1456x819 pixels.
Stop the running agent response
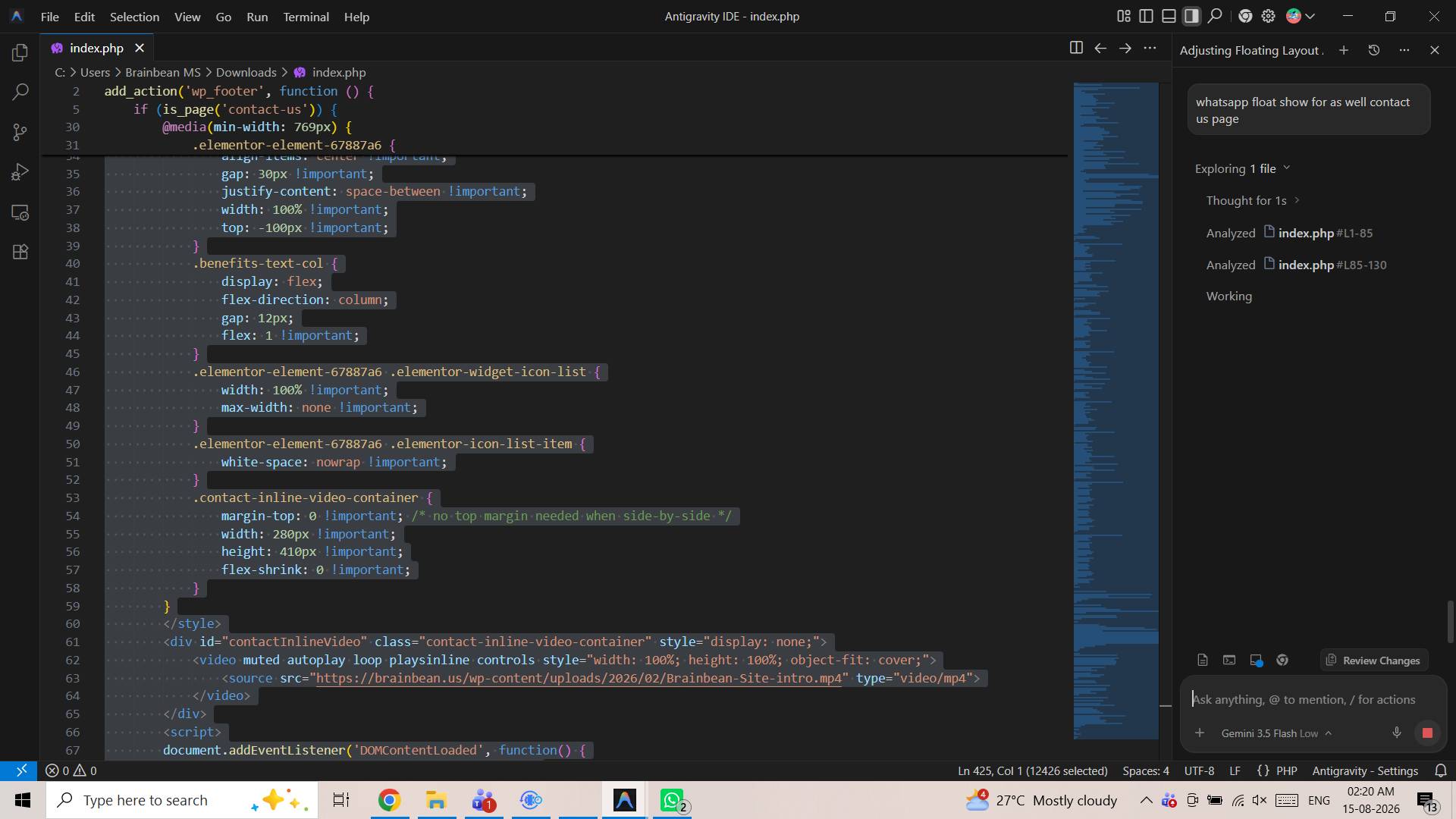point(1427,733)
